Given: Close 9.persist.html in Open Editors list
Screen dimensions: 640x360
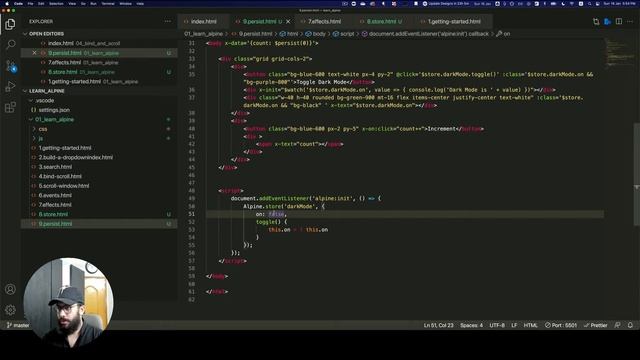Looking at the screenshot, I should 34,53.
